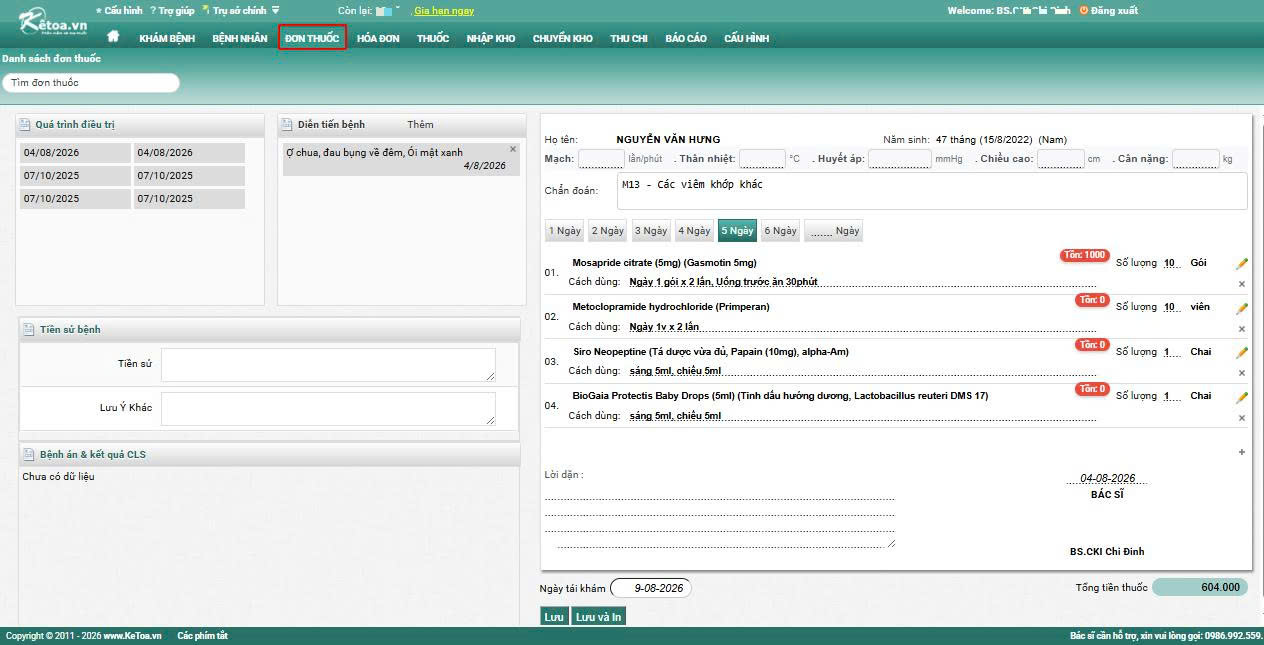Open the Trợ giúp help link

click(172, 10)
